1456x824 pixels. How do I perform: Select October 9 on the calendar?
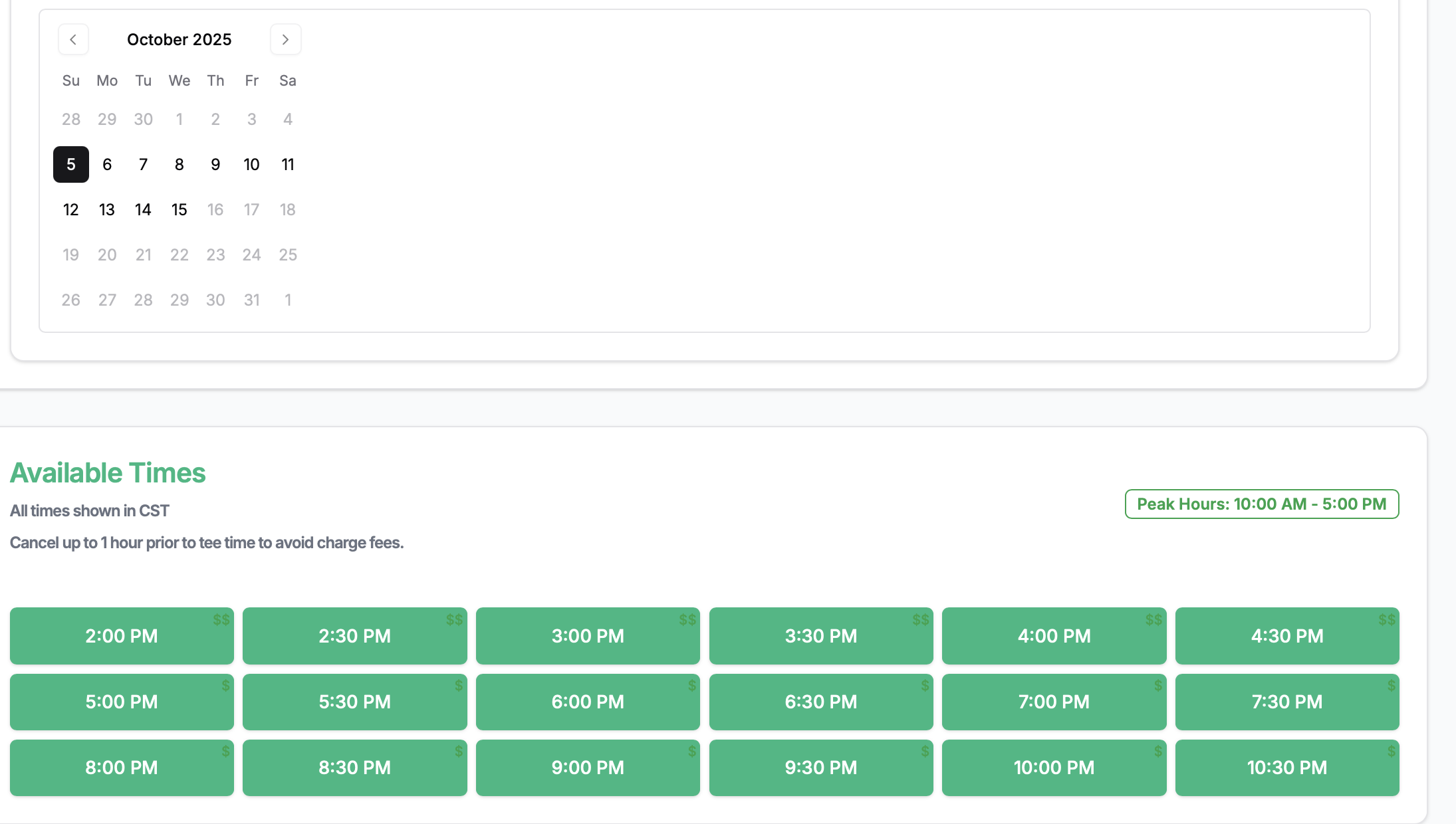[215, 164]
